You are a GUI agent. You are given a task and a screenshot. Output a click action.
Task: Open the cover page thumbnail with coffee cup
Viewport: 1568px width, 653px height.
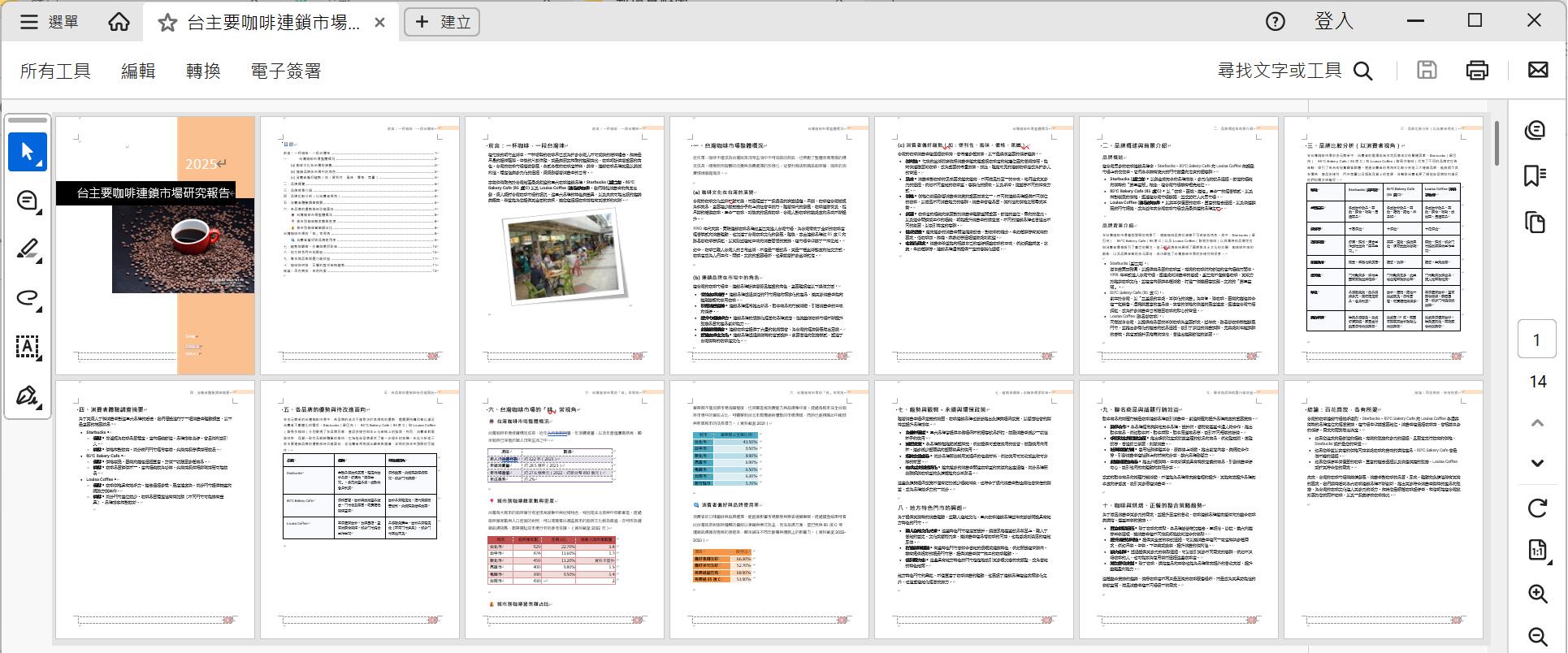tap(155, 245)
